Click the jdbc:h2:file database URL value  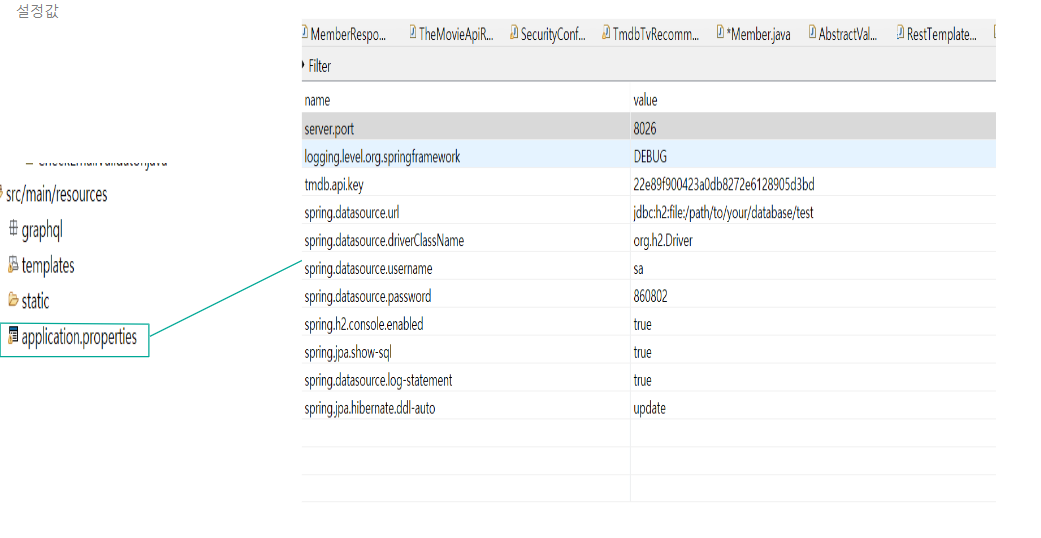pos(723,213)
